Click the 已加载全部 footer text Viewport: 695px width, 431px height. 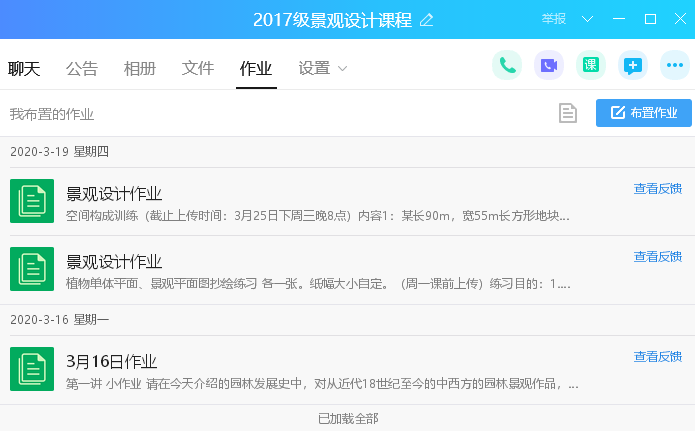click(348, 419)
